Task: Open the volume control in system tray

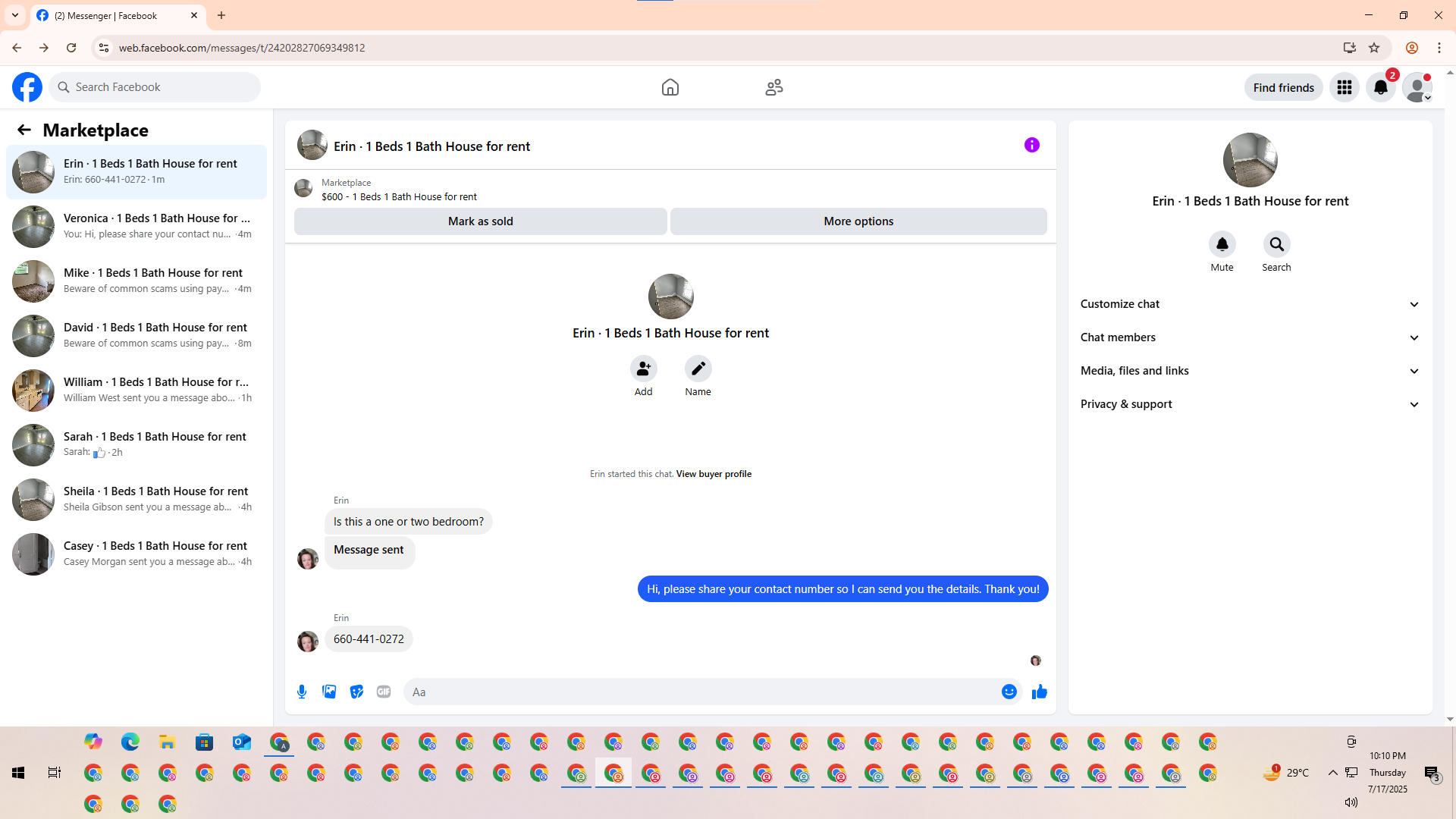Action: click(1351, 802)
